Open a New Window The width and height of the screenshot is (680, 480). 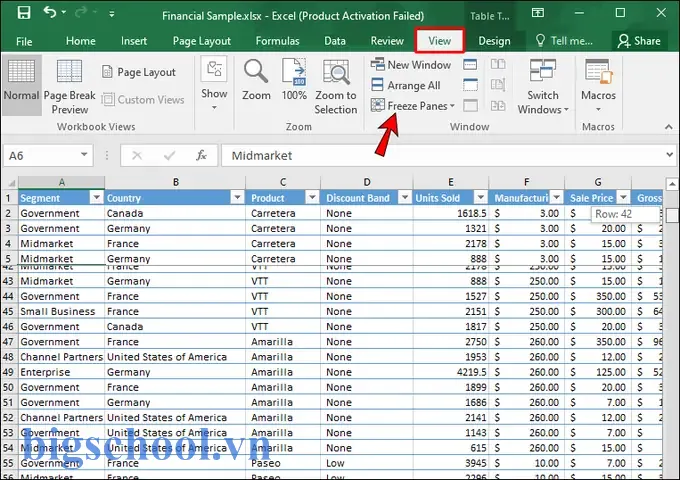point(411,65)
